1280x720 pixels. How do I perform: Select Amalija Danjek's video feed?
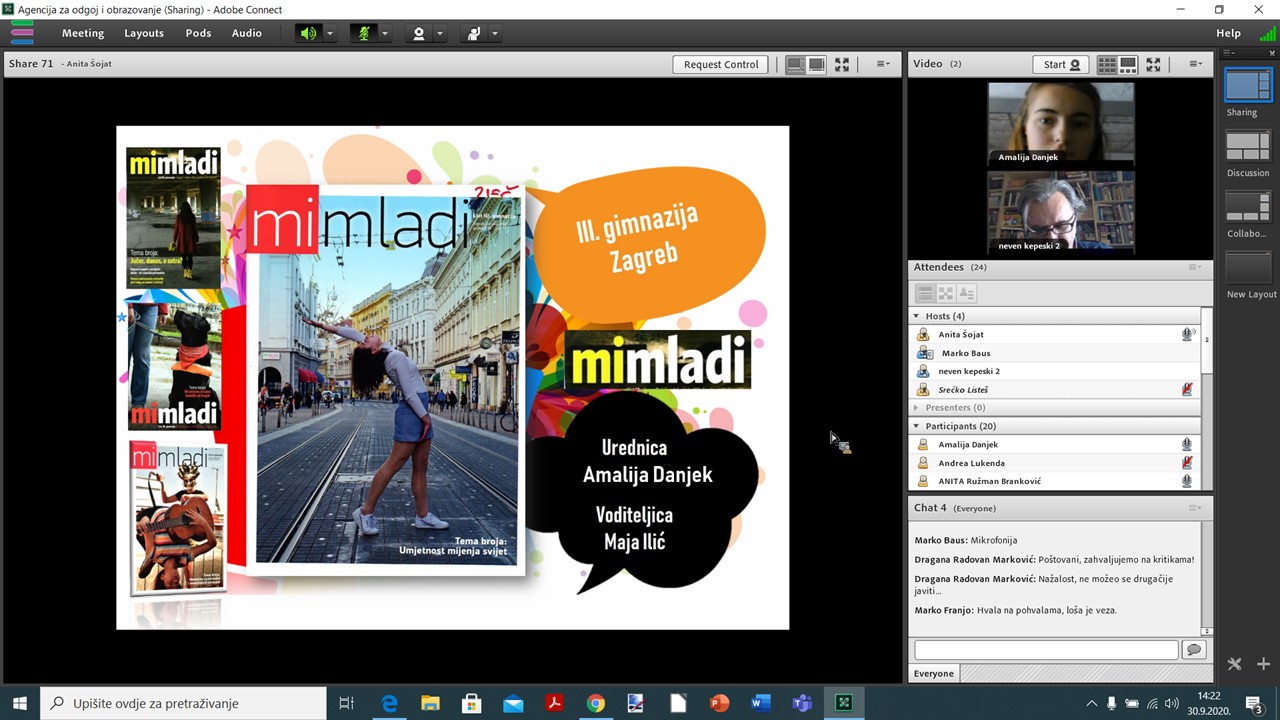[1061, 123]
